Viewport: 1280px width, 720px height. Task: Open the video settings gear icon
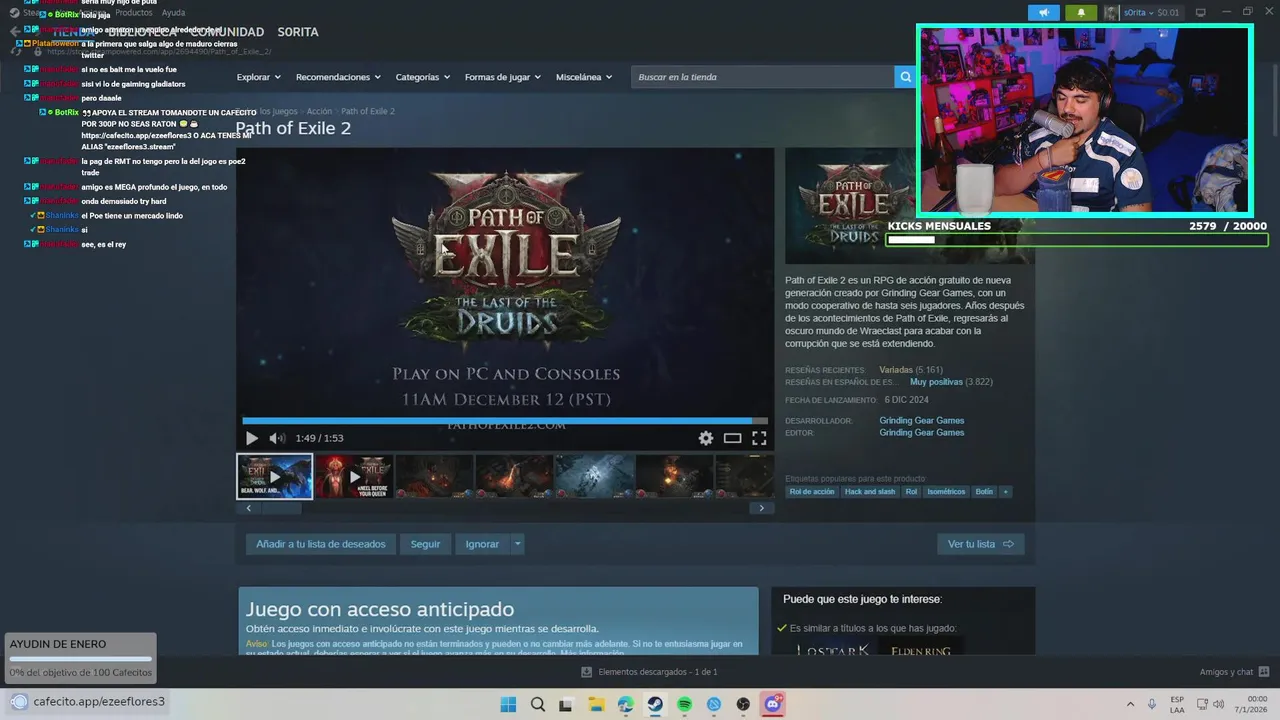pos(706,438)
